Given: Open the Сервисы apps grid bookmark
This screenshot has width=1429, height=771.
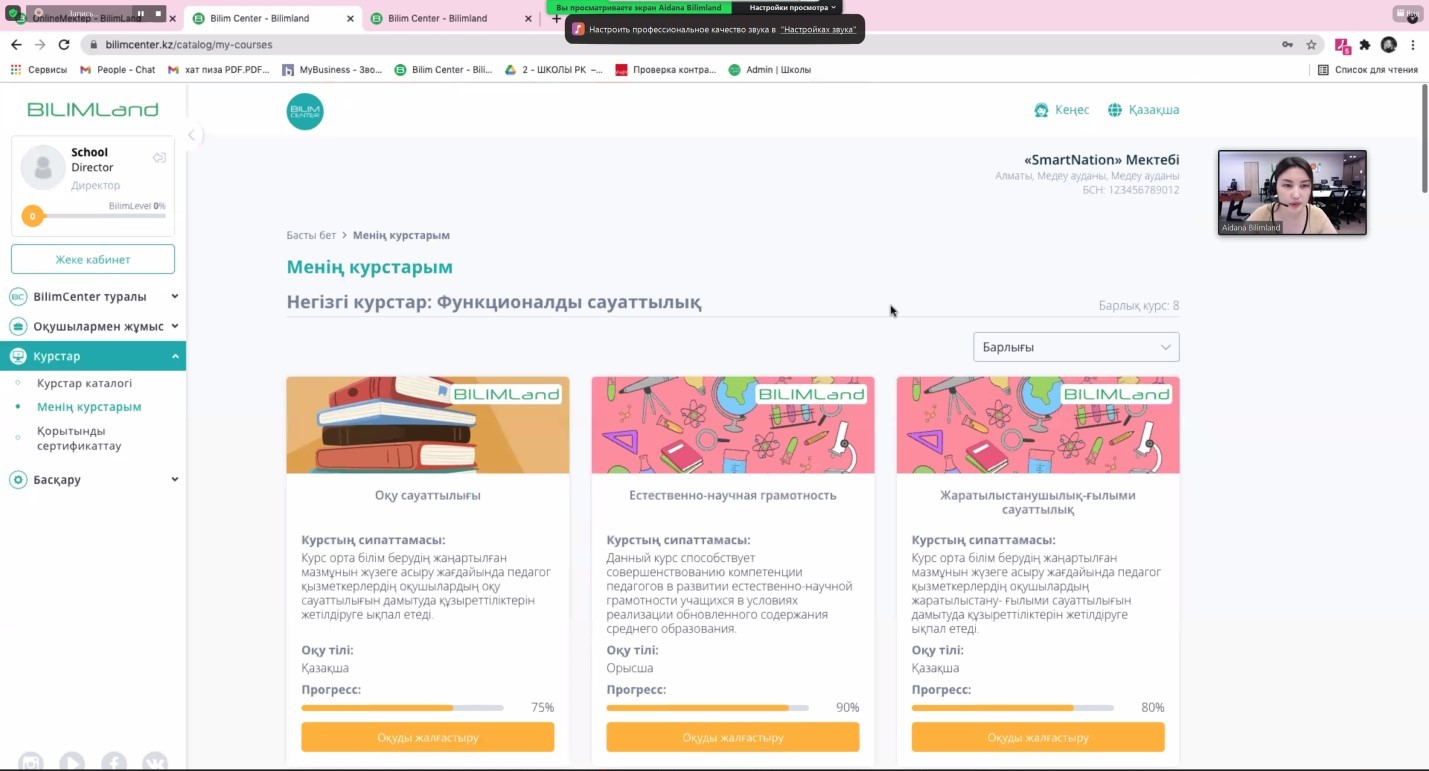Looking at the screenshot, I should 38,70.
